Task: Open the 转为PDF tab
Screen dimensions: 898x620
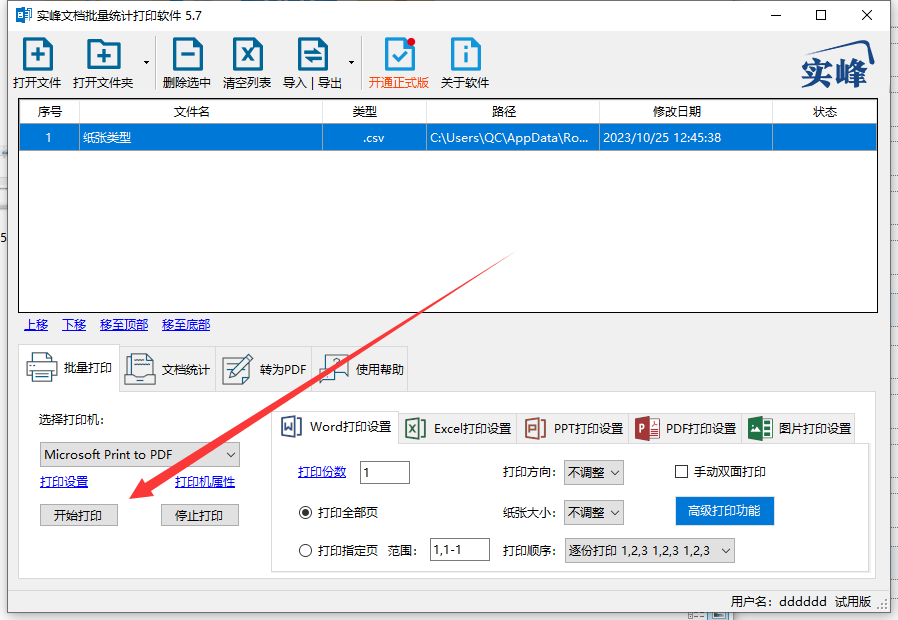Action: 264,369
